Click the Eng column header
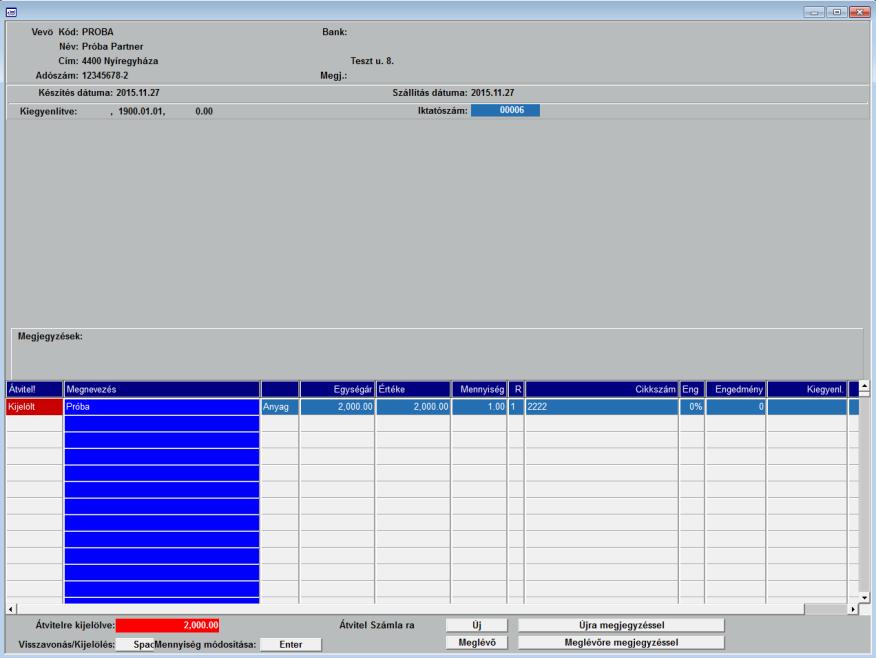 (692, 389)
